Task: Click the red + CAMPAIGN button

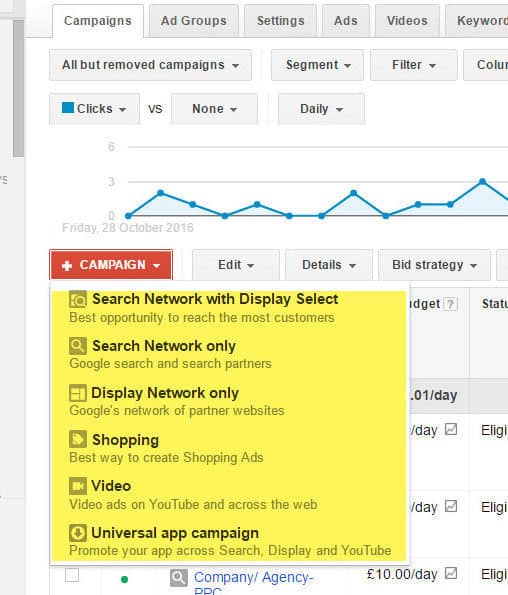Action: [111, 265]
